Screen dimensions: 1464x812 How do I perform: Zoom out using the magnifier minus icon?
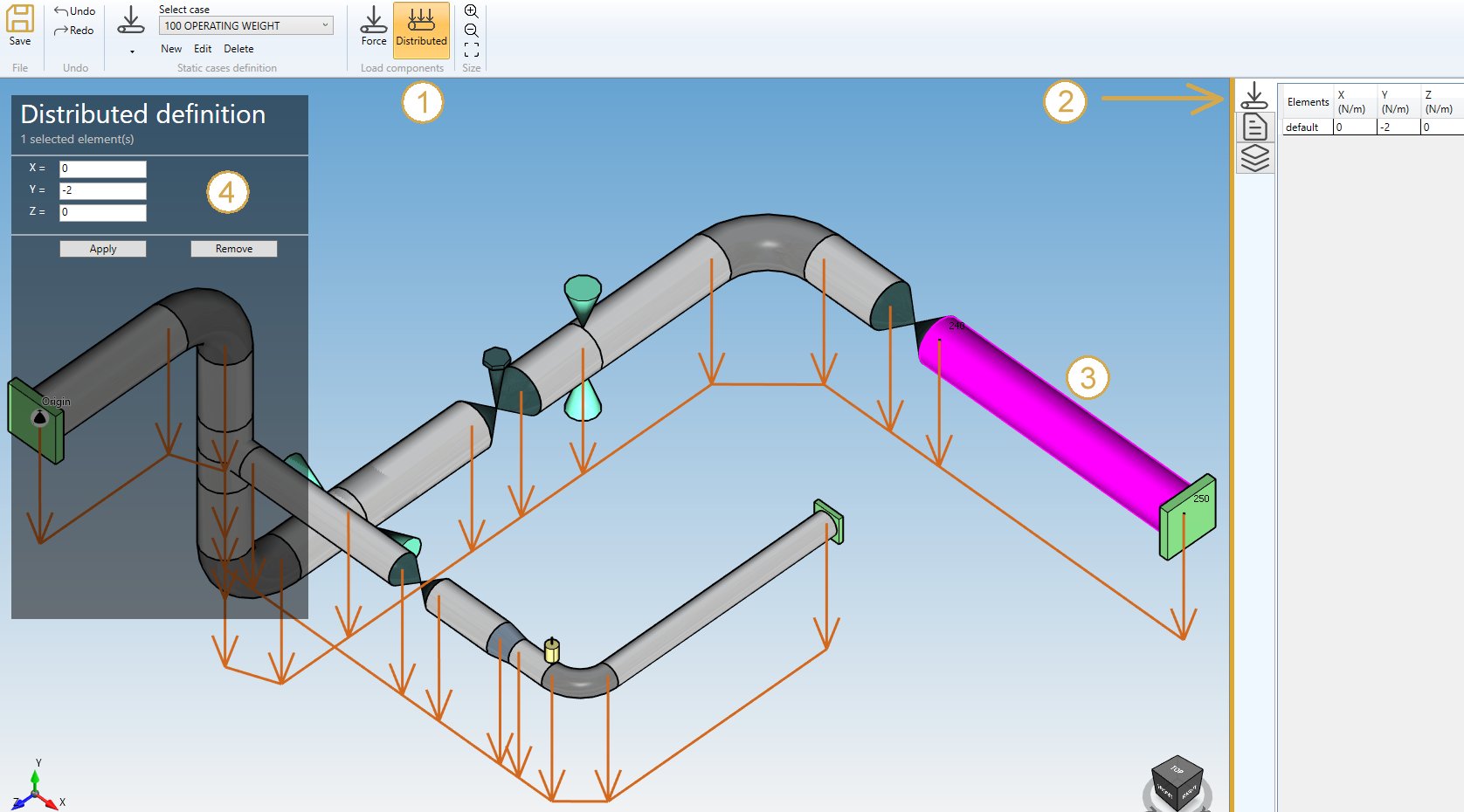tap(472, 31)
